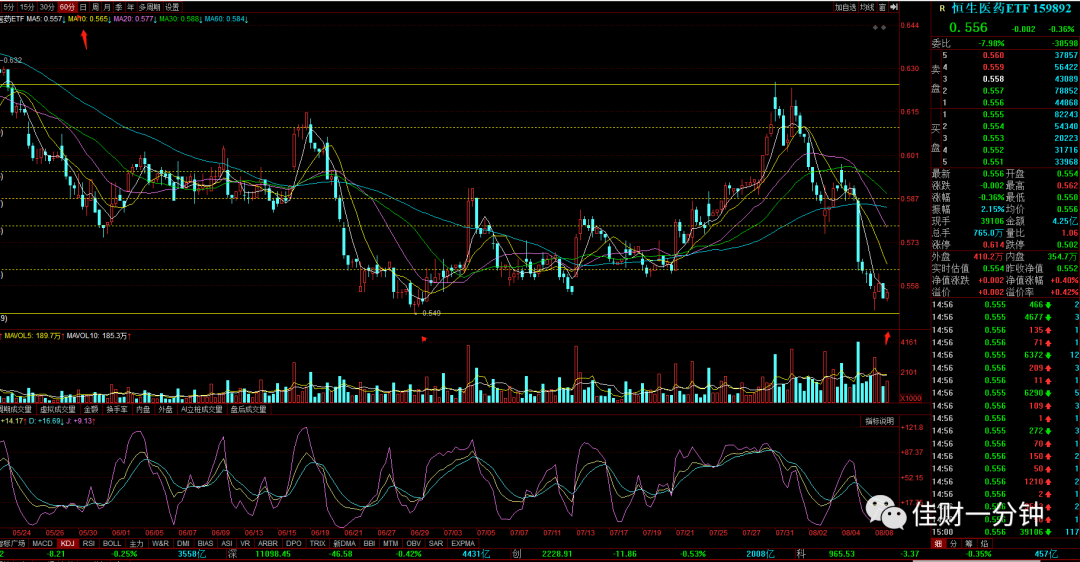Click 均线 moving average button
The height and width of the screenshot is (562, 1080).
tap(866, 7)
